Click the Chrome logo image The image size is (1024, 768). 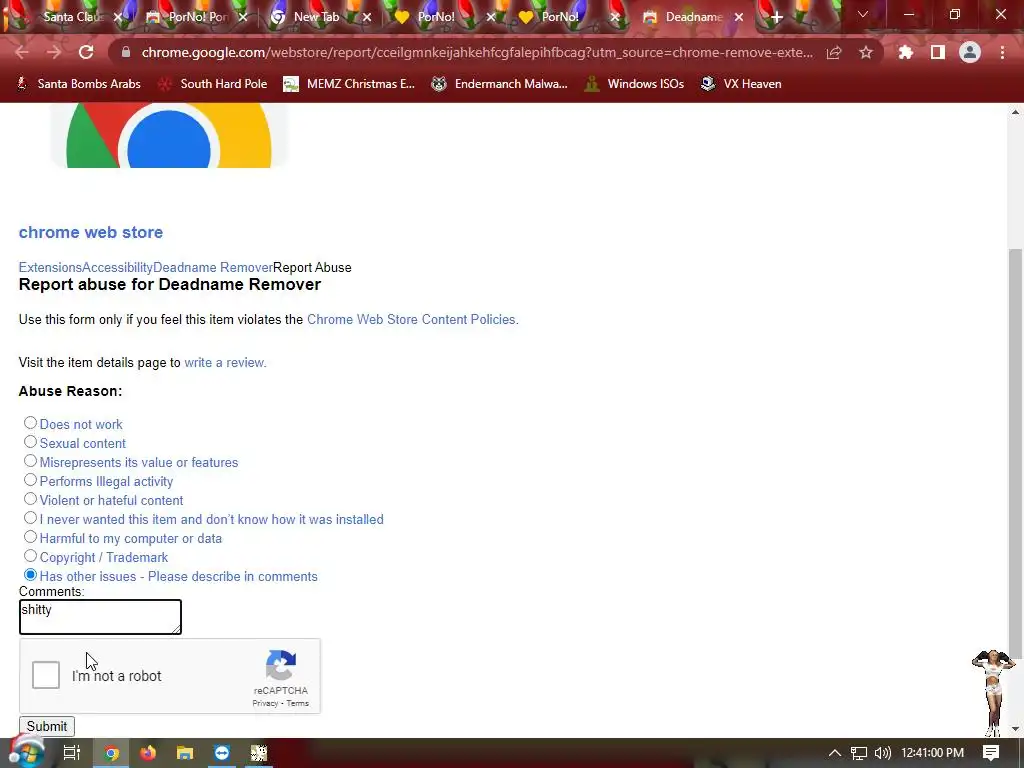point(169,135)
